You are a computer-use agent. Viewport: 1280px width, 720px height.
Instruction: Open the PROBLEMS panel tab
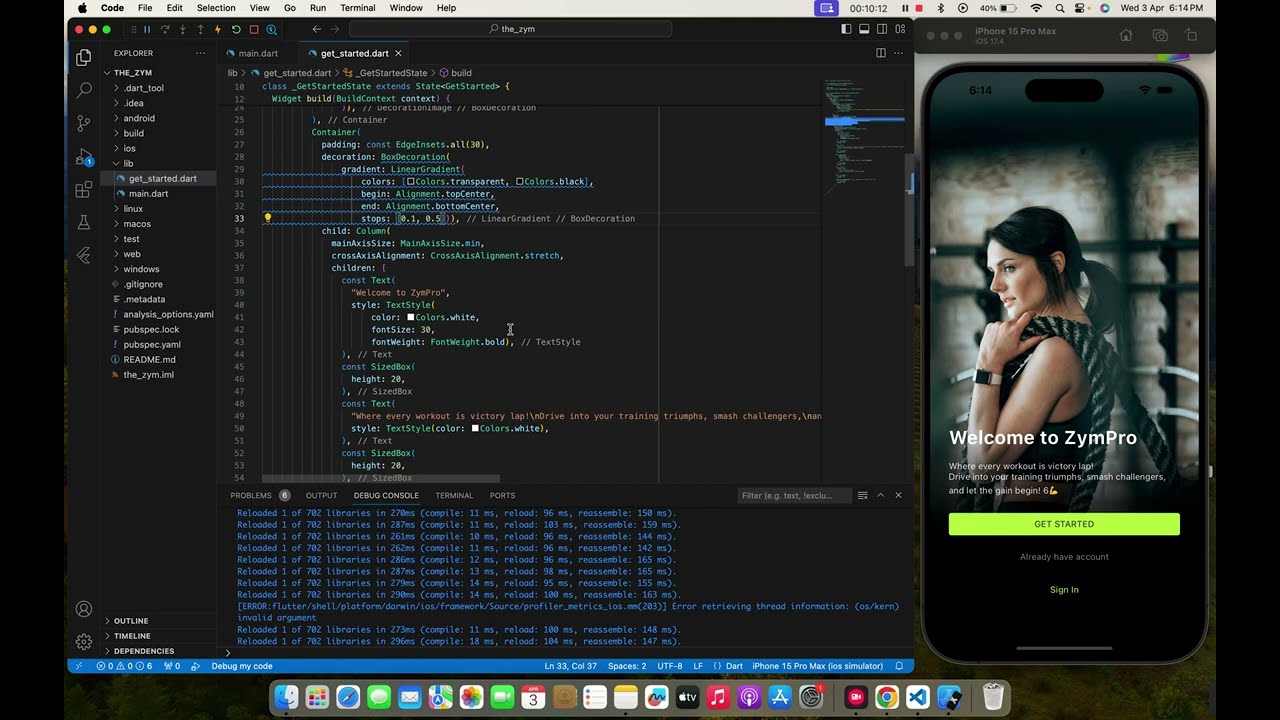251,495
